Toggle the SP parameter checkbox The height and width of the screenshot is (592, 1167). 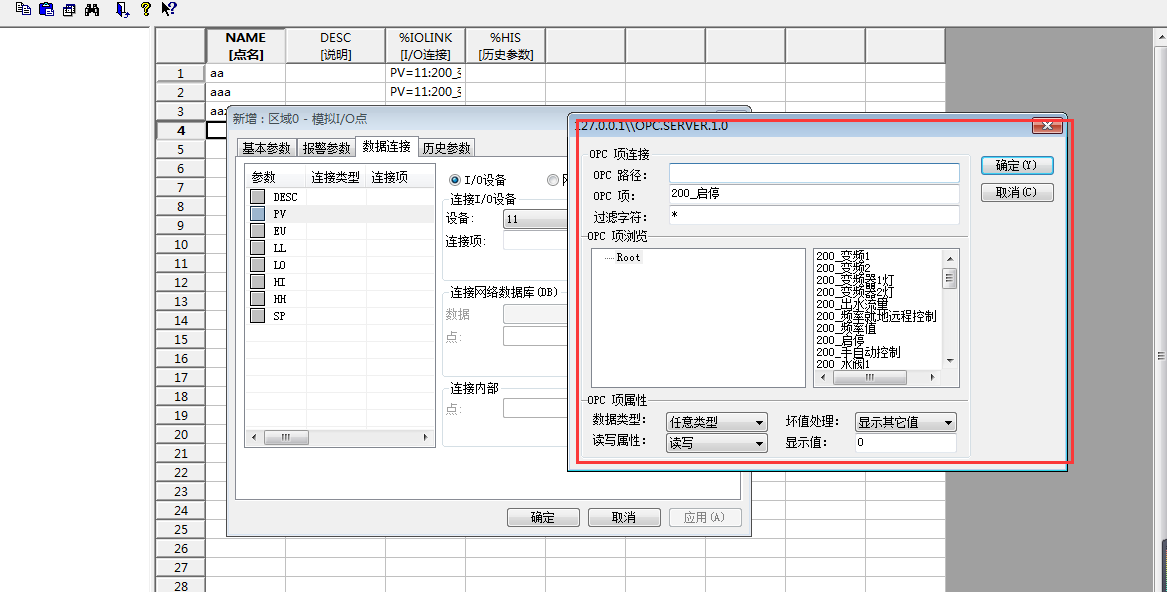coord(258,316)
